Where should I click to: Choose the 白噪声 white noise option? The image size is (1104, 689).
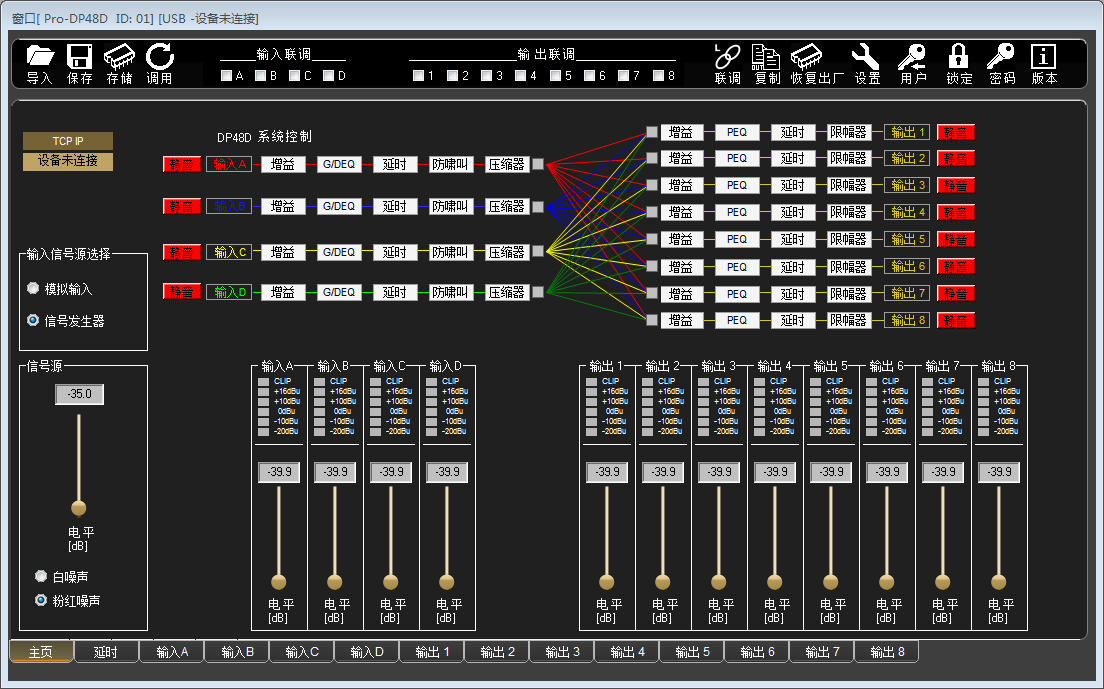coord(41,577)
